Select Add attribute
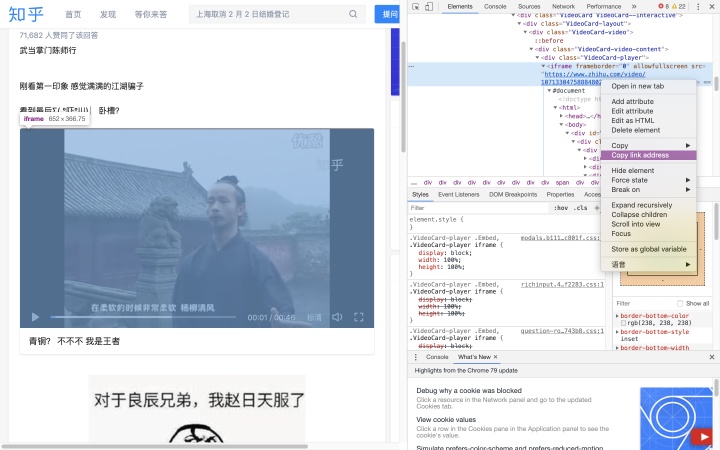The image size is (720, 450). (648, 101)
